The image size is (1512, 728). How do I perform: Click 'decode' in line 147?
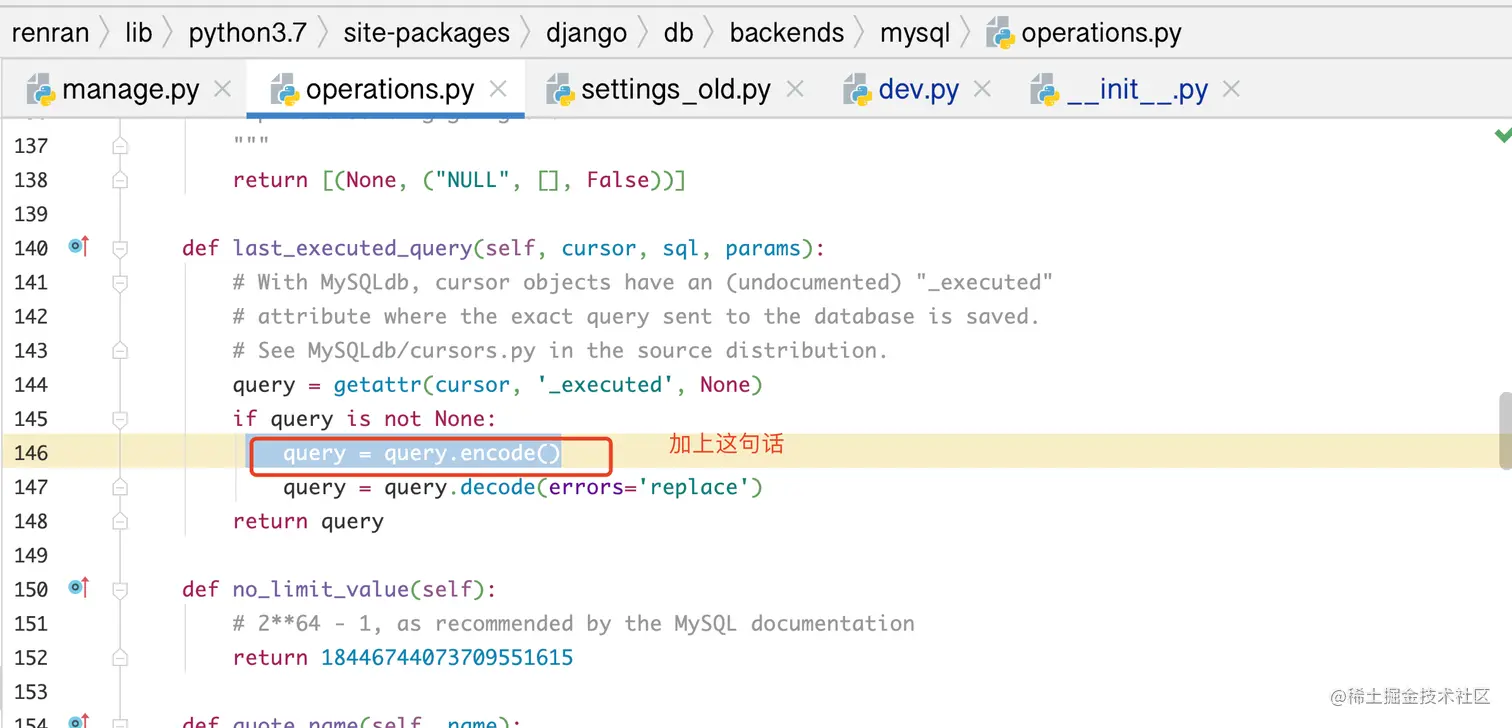coord(498,487)
